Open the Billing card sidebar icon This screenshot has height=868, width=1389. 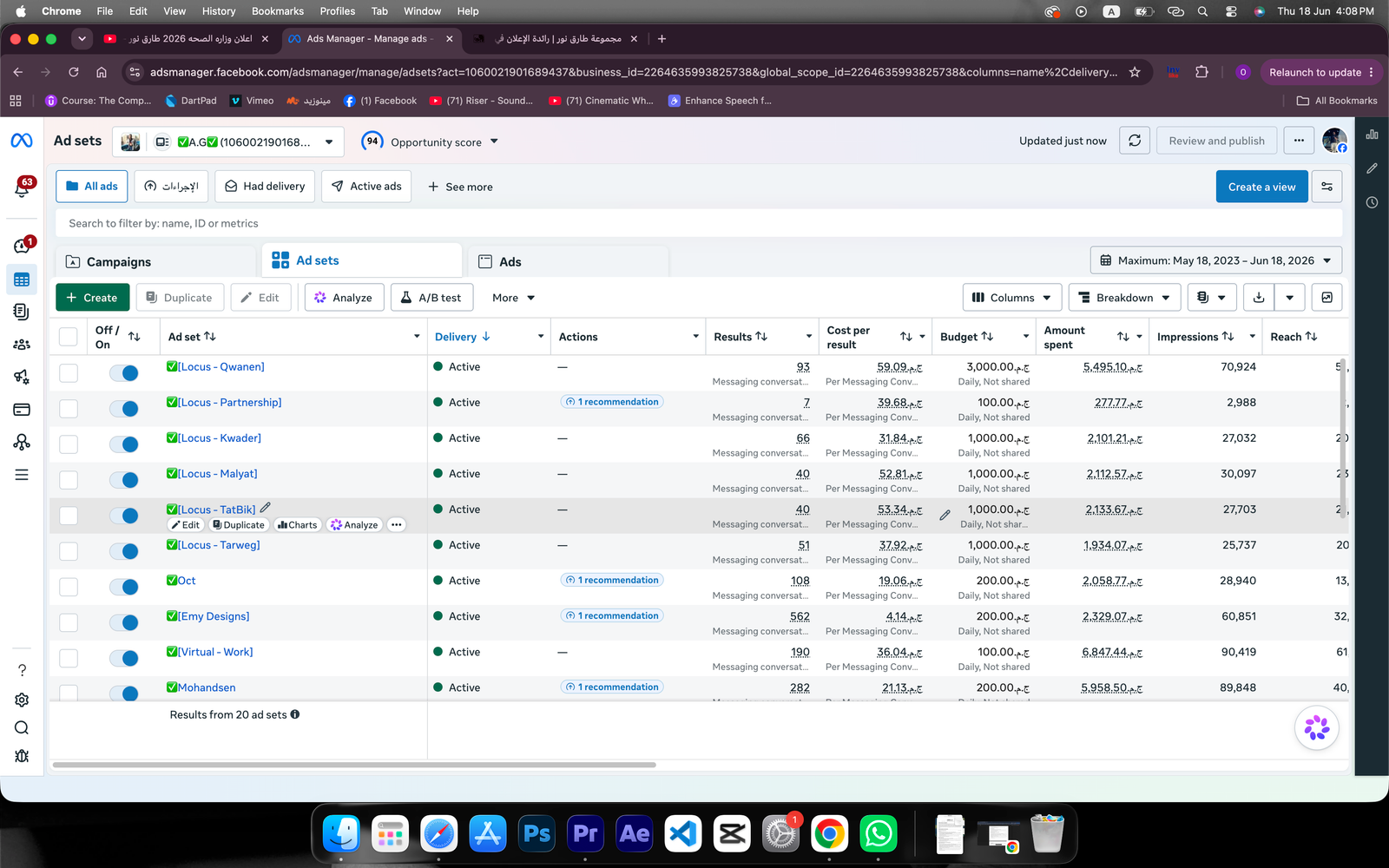[x=22, y=410]
